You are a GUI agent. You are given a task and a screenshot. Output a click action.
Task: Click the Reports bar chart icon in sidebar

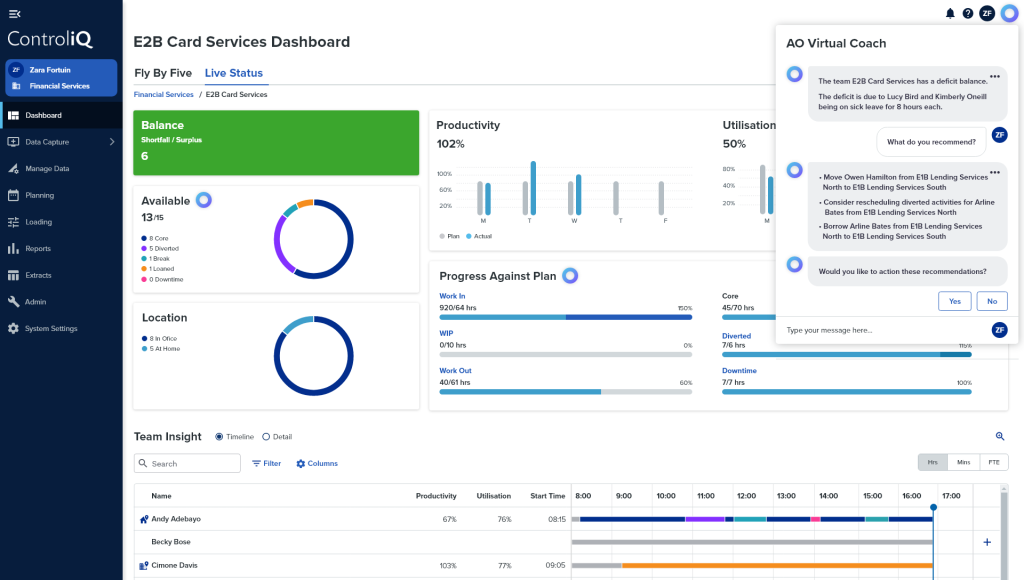[13, 249]
